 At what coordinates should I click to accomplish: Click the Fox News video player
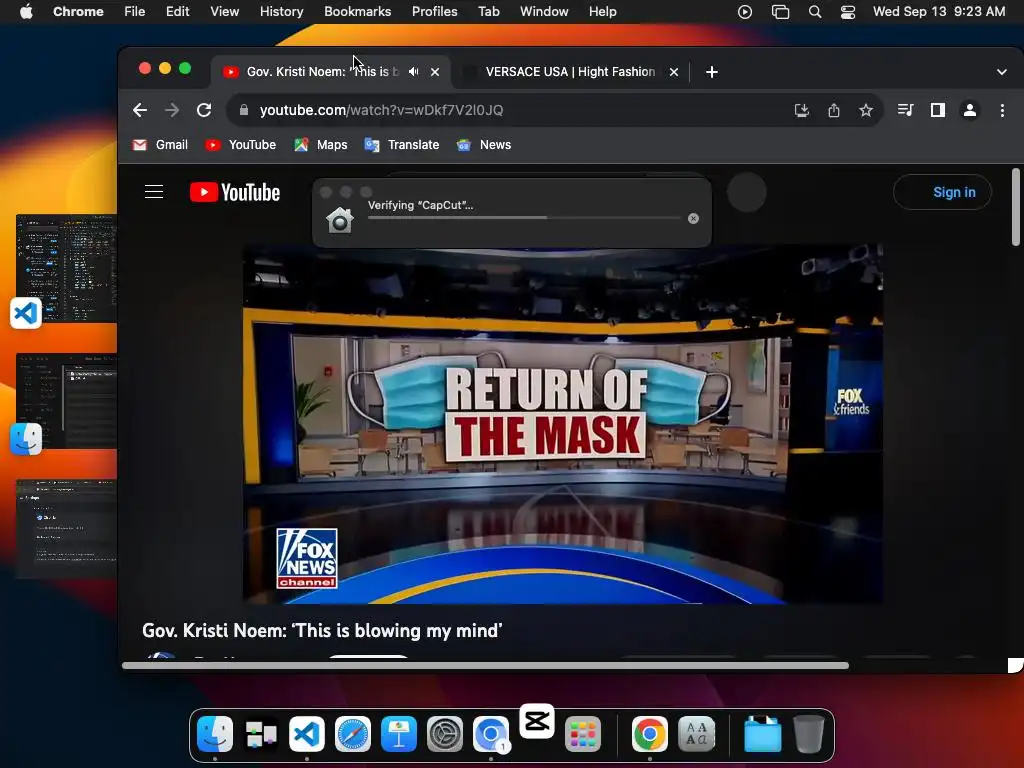point(563,424)
